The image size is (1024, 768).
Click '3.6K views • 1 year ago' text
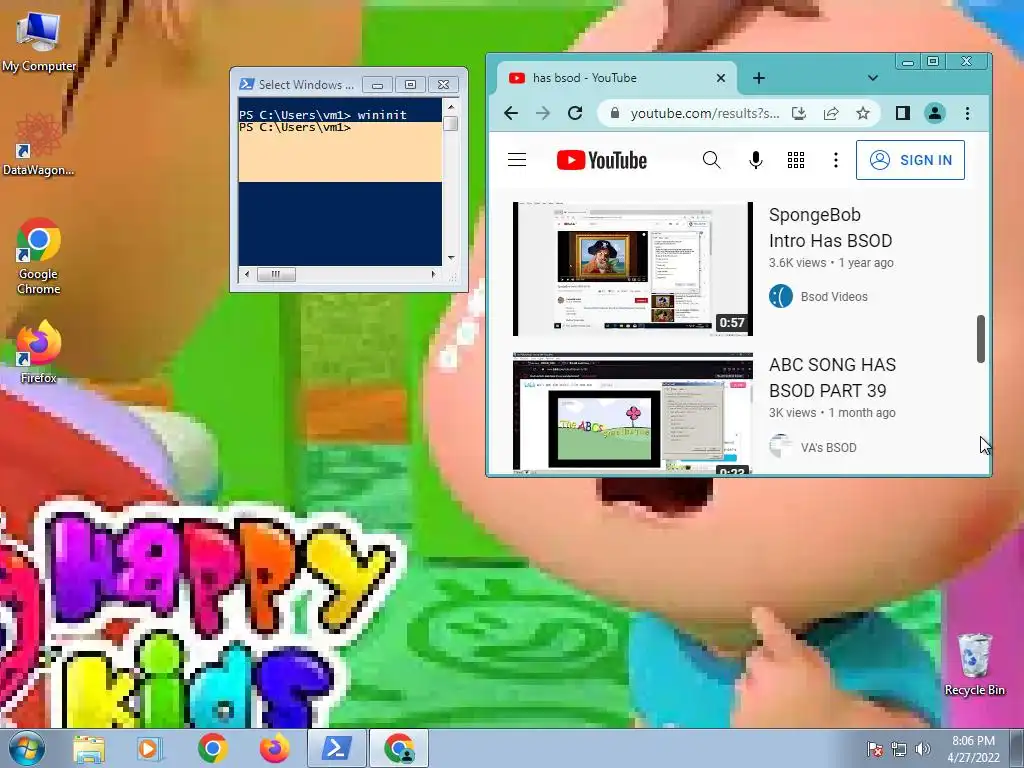pos(831,263)
